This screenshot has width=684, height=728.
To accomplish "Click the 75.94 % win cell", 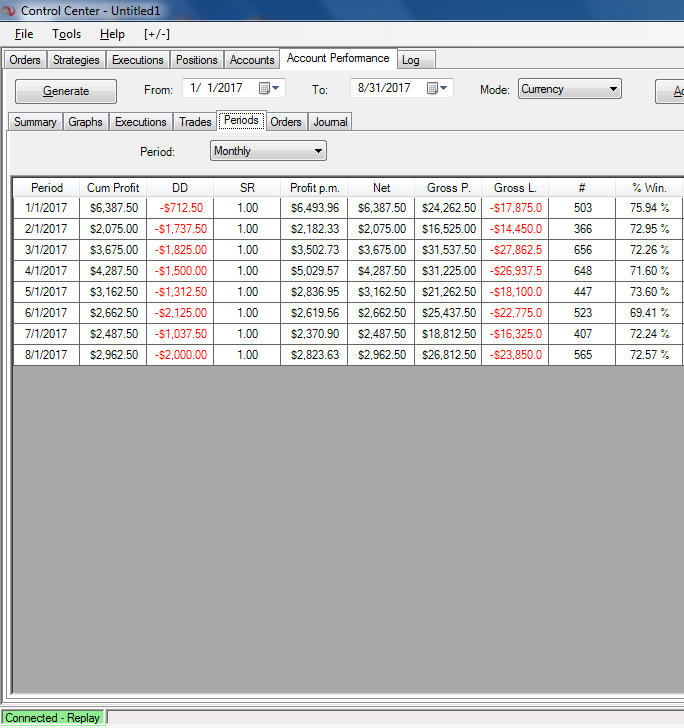I will coord(649,208).
